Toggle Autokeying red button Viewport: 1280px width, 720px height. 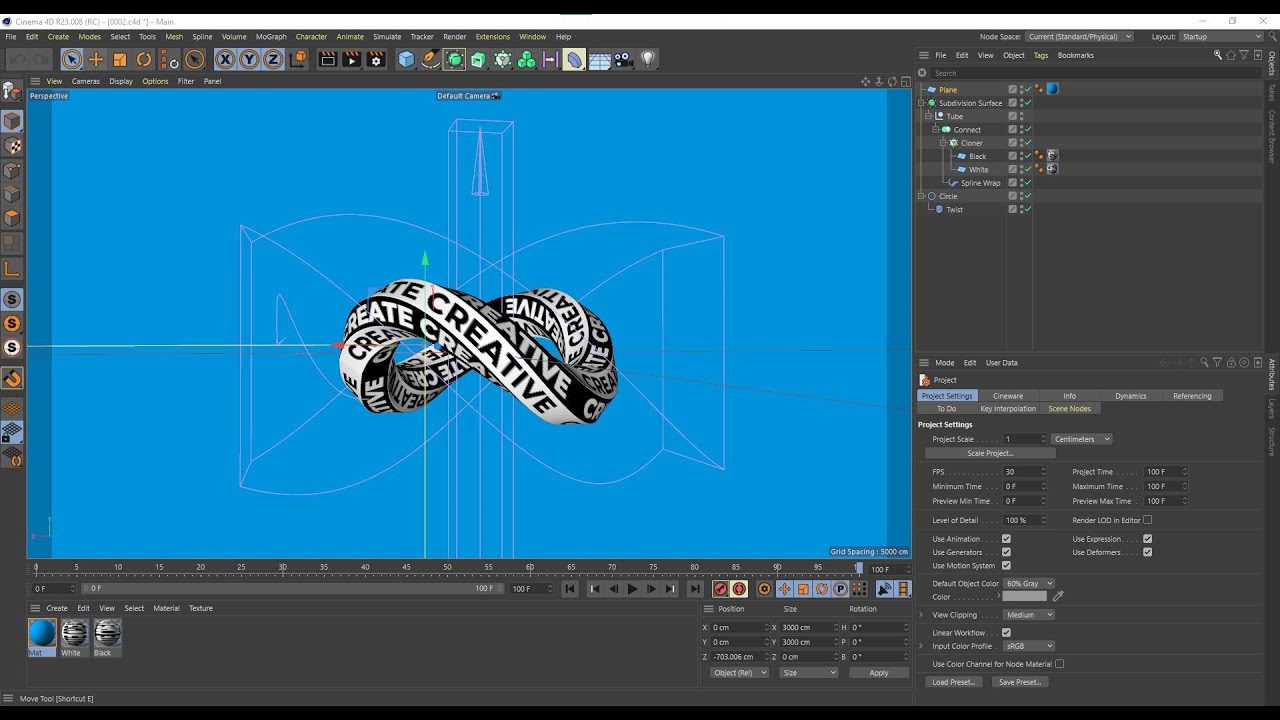click(739, 589)
